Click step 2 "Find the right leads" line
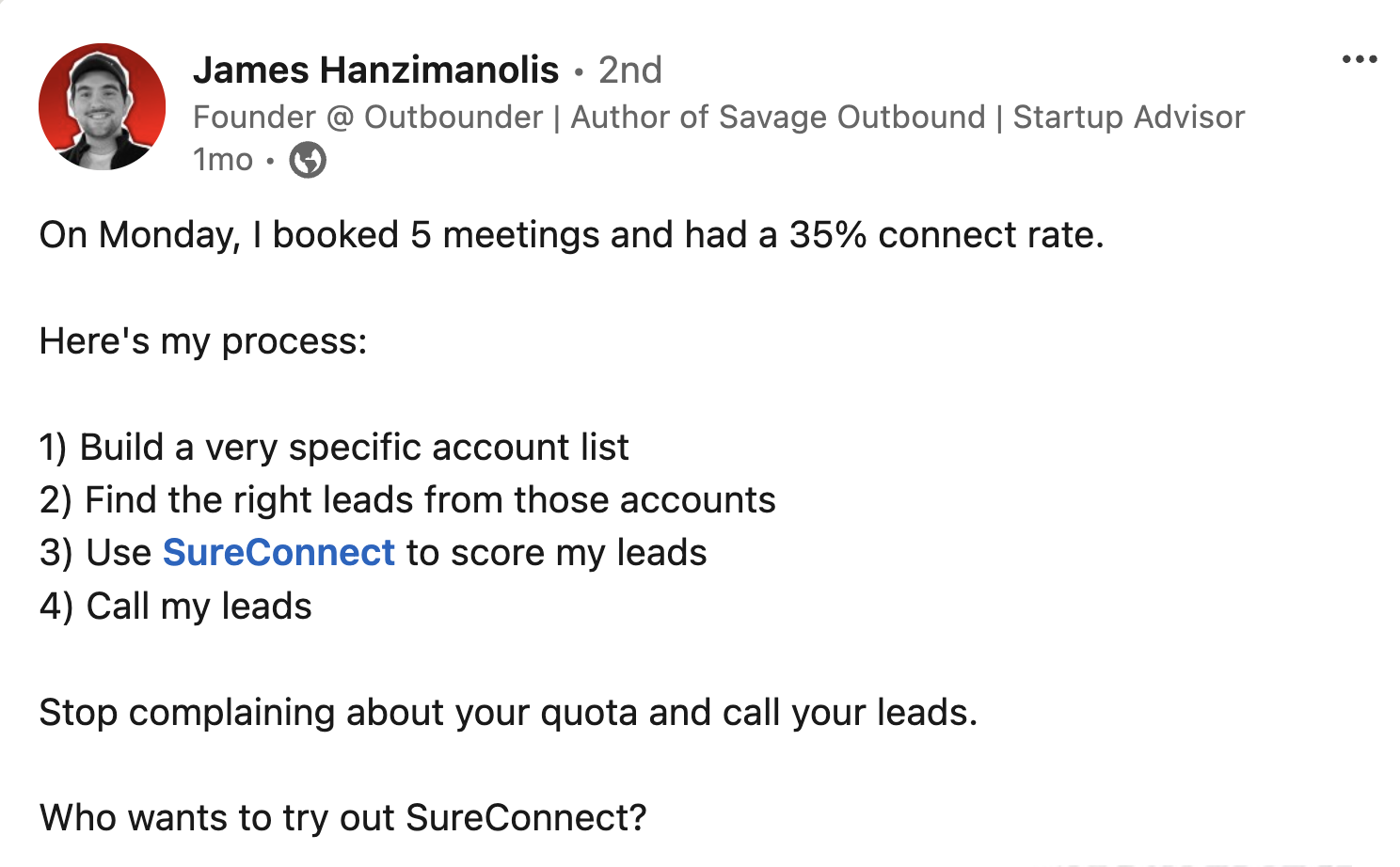1400x867 pixels. coord(407,500)
